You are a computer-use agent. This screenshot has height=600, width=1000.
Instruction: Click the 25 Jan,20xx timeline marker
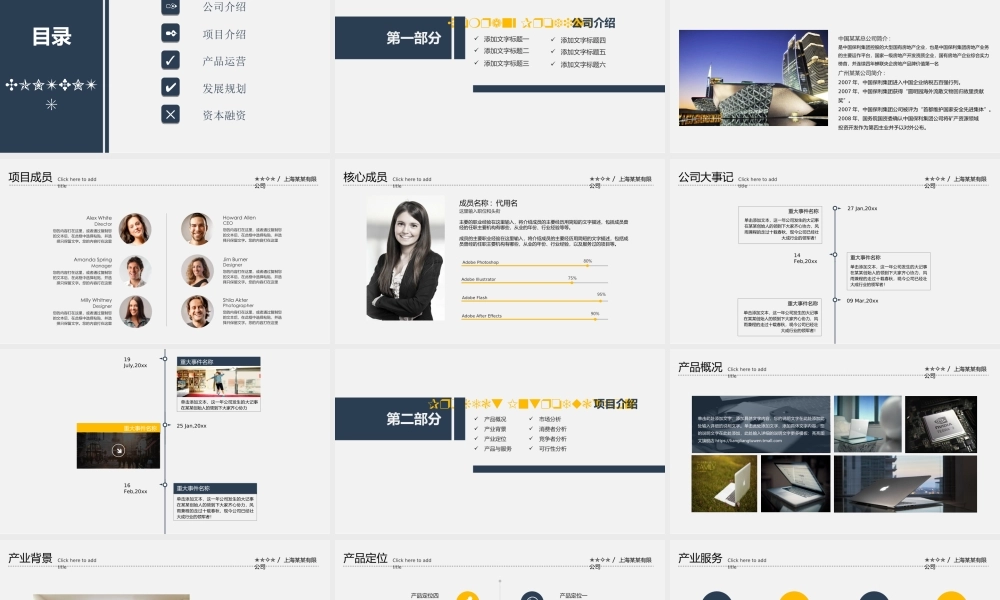pos(165,425)
